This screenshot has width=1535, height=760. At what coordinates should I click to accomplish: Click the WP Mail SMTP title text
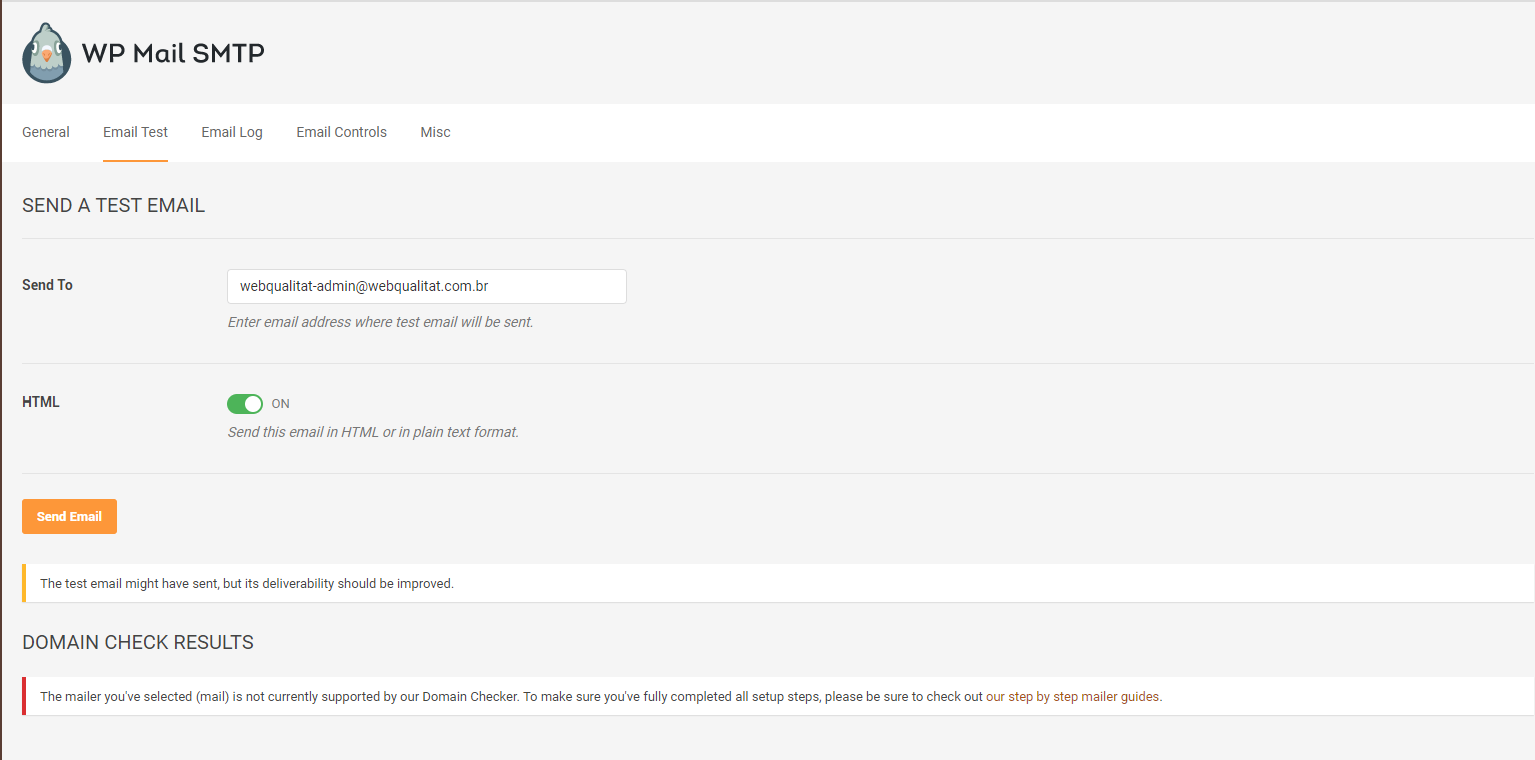tap(173, 53)
